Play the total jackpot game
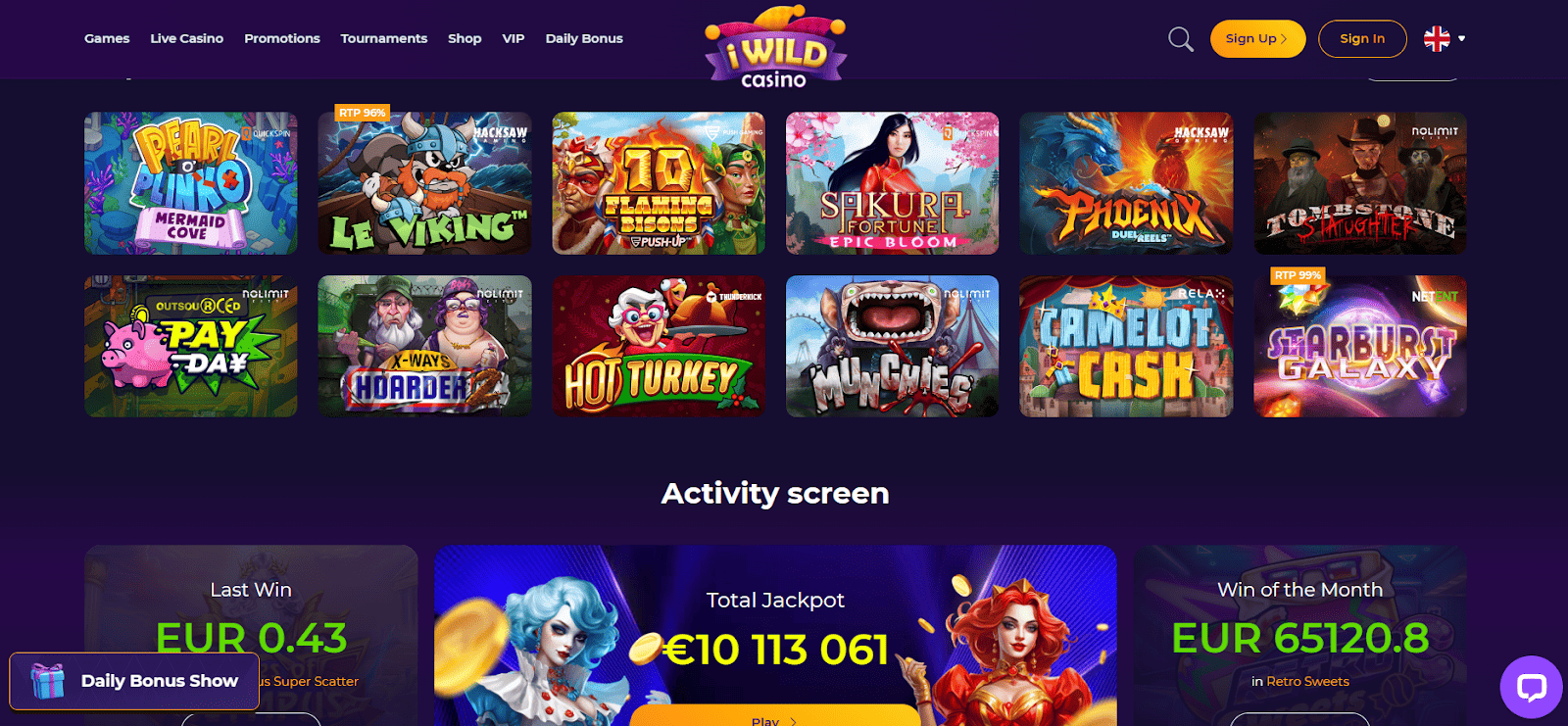The width and height of the screenshot is (1568, 726). tap(774, 716)
